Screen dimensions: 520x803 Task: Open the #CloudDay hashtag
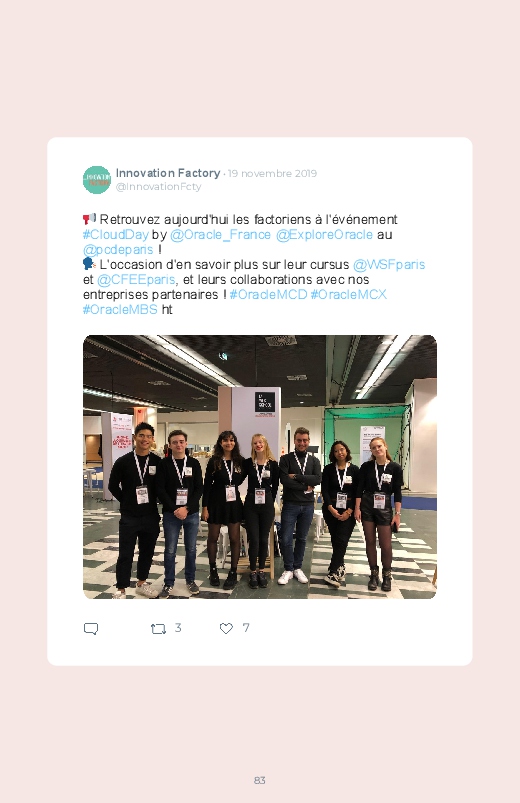(x=116, y=235)
